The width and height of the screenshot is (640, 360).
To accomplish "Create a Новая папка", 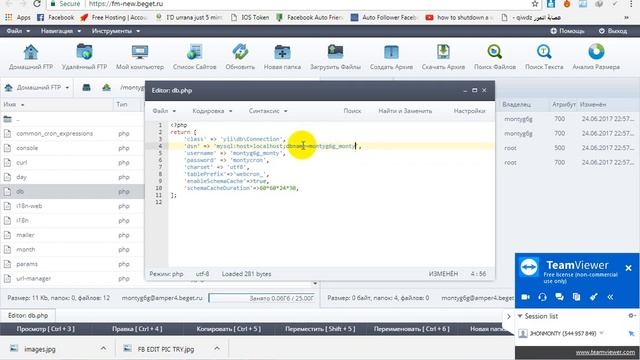I will [282, 57].
